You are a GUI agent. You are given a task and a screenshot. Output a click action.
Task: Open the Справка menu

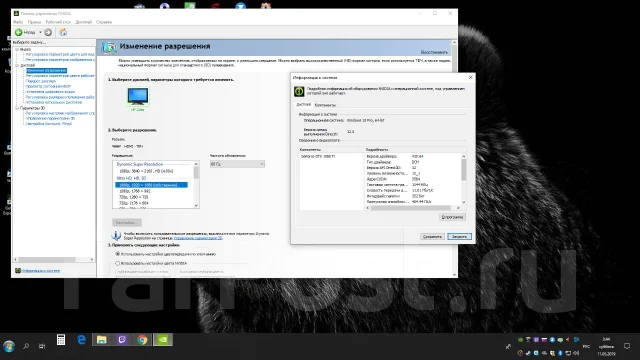point(104,22)
